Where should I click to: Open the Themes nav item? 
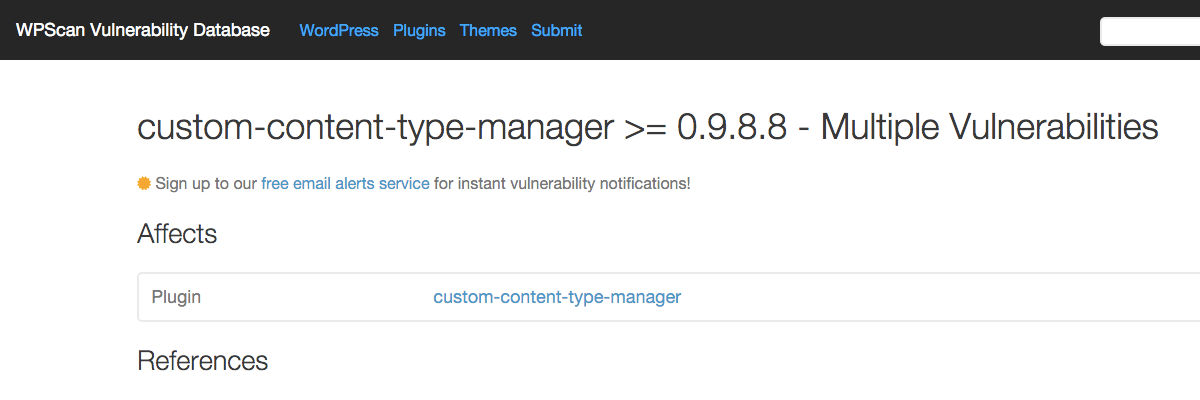pyautogui.click(x=488, y=30)
